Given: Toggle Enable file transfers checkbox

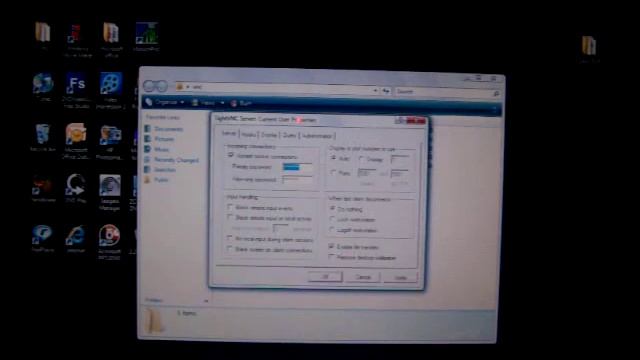Looking at the screenshot, I should pyautogui.click(x=331, y=247).
